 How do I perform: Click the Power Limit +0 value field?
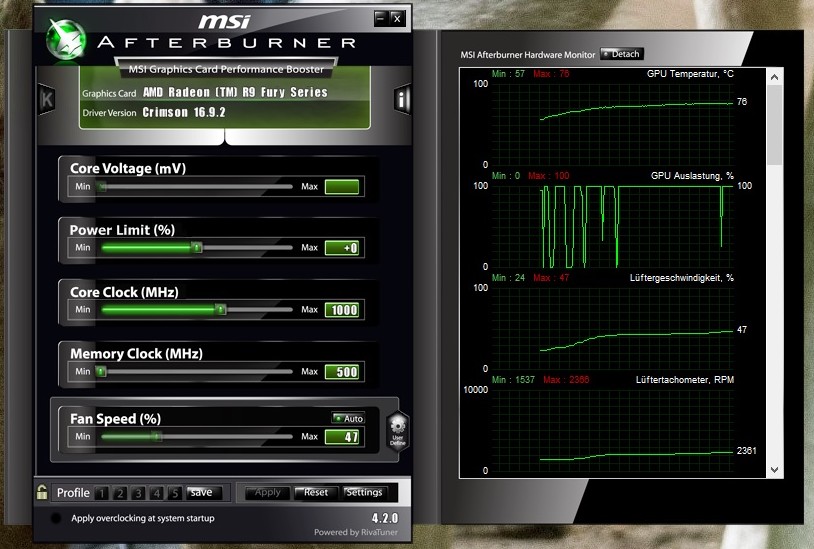(342, 248)
